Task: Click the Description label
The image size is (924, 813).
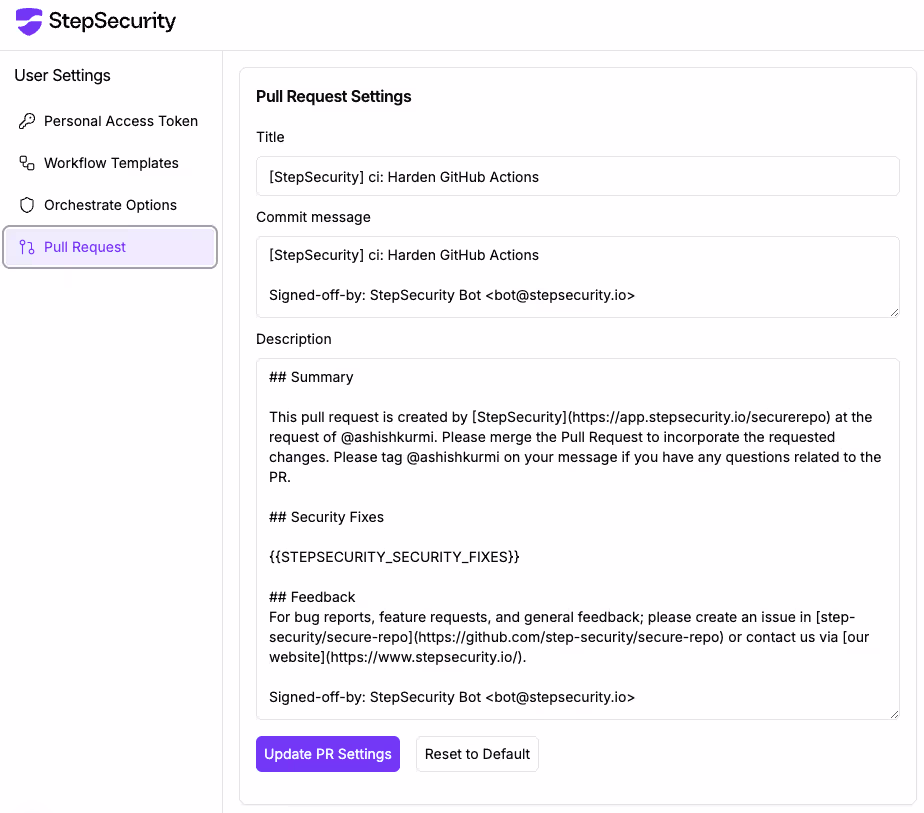Action: tap(294, 339)
